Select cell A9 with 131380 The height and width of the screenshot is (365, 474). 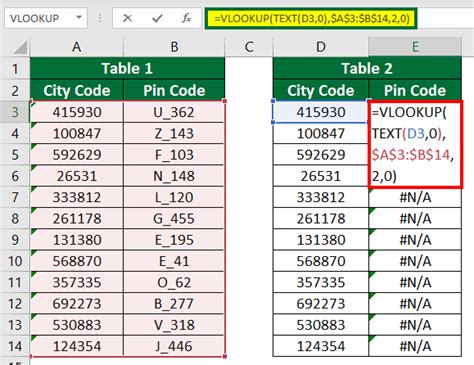pos(77,240)
